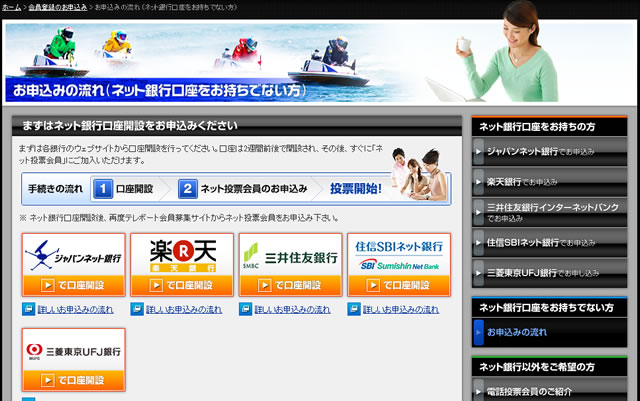The width and height of the screenshot is (640, 401).
Task: Click arrow icon beside sidebar 三井住友銀行インターネットバンク
Action: click(x=478, y=212)
